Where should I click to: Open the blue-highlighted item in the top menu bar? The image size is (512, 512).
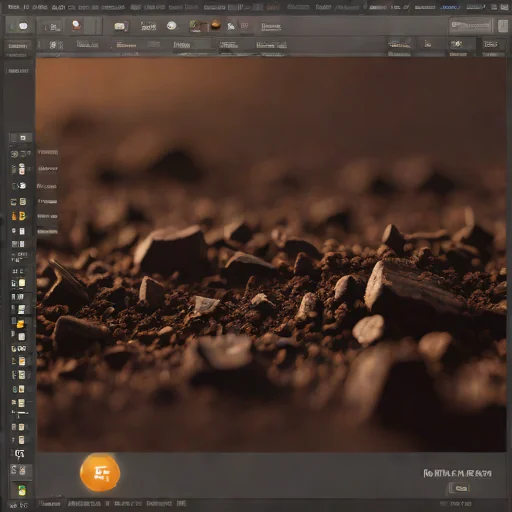[x=450, y=7]
